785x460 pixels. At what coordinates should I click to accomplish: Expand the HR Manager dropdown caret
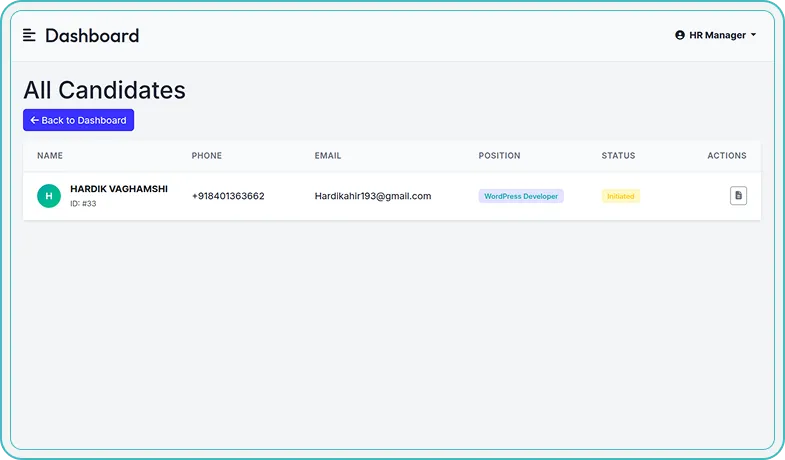click(x=753, y=35)
